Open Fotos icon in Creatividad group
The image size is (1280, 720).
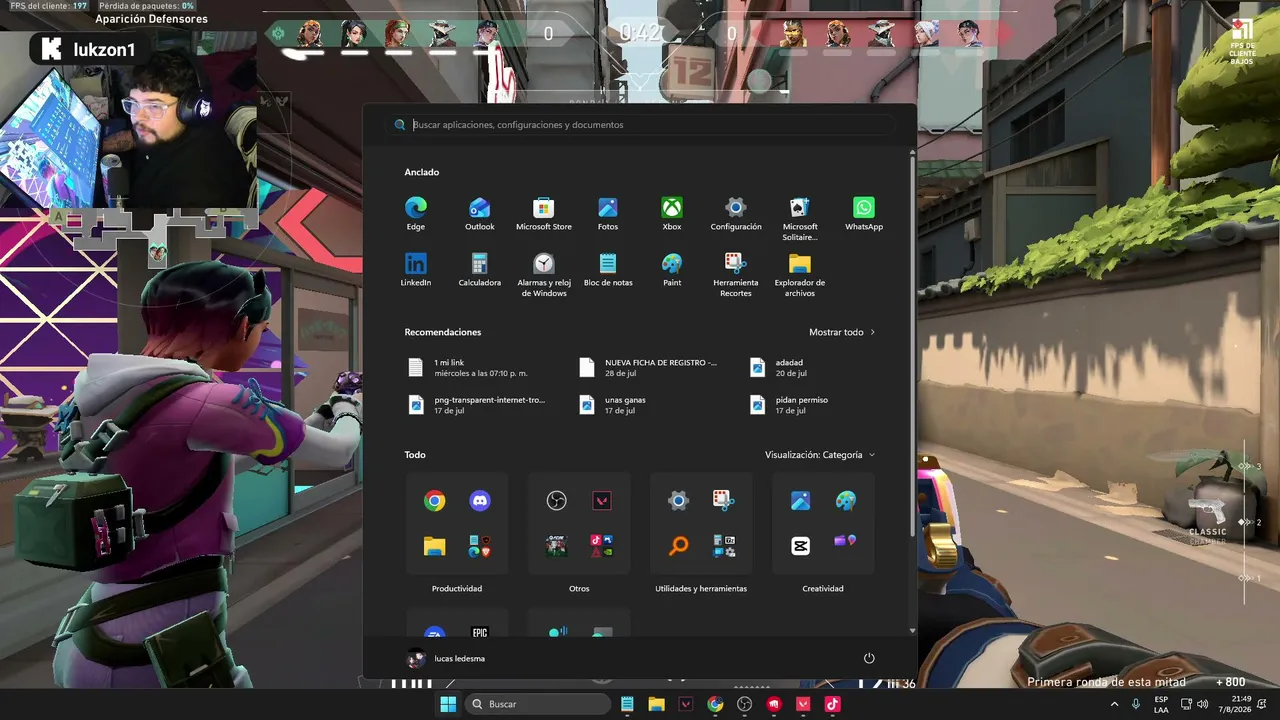[x=800, y=501]
